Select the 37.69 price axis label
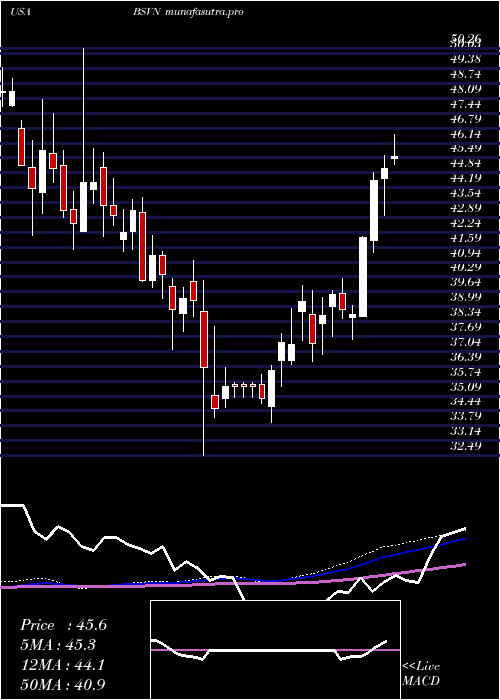The image size is (500, 700). click(x=466, y=327)
